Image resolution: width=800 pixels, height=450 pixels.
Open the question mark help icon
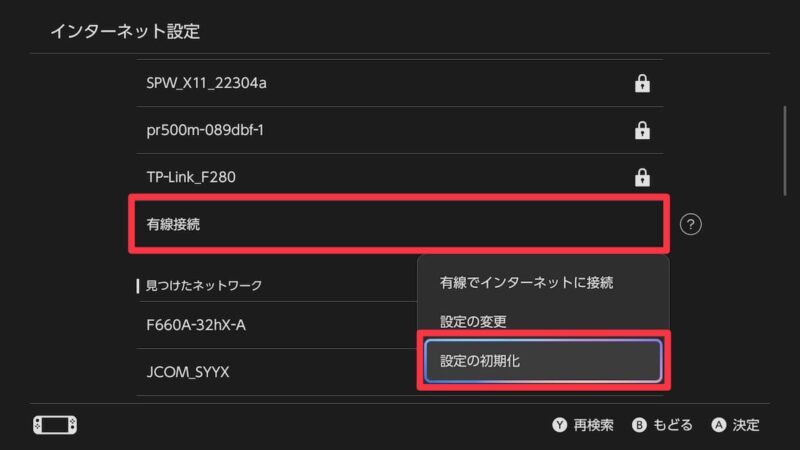click(690, 224)
